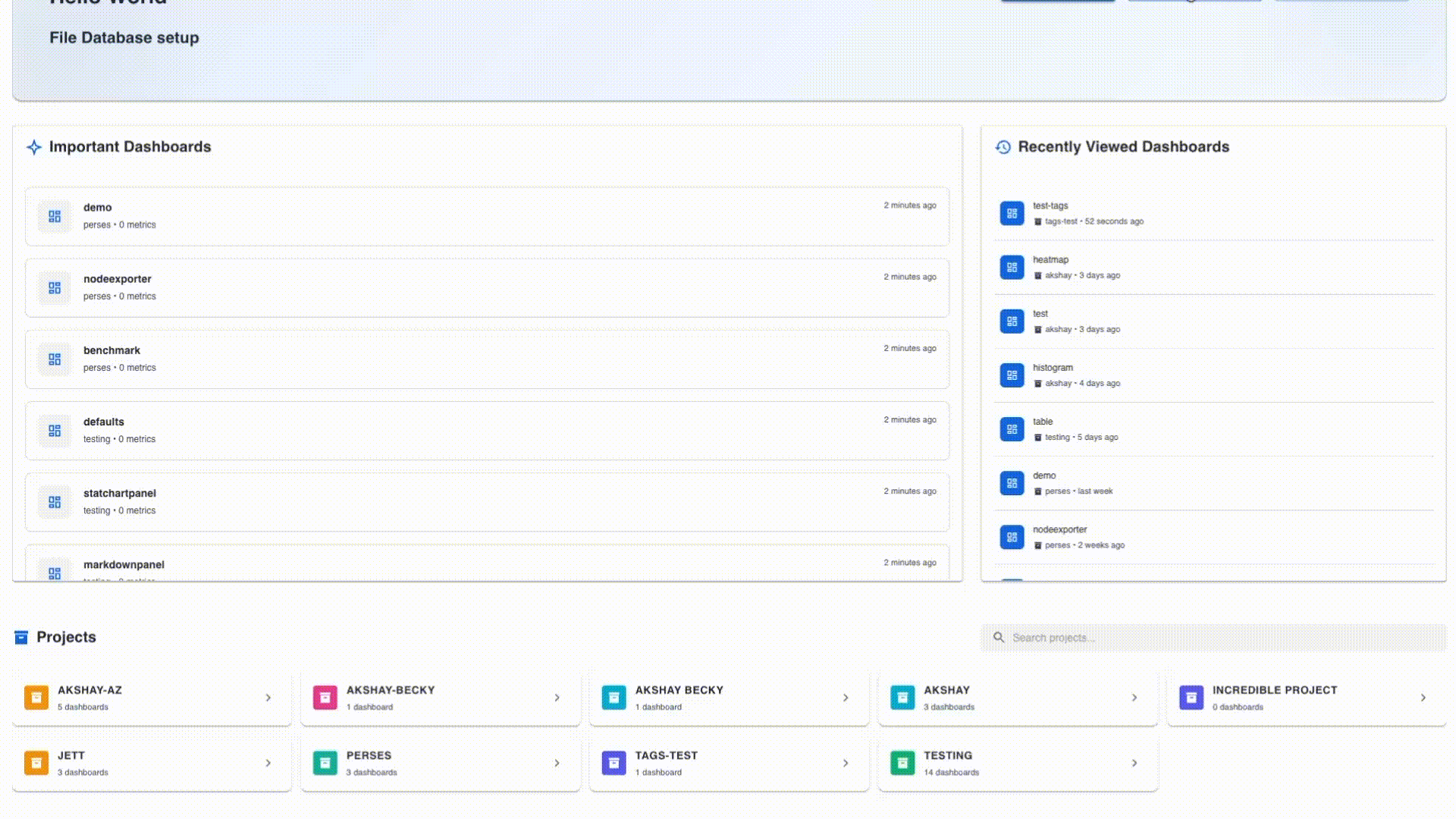
Task: Click the blue test-tags dashboard icon
Action: [x=1012, y=214]
